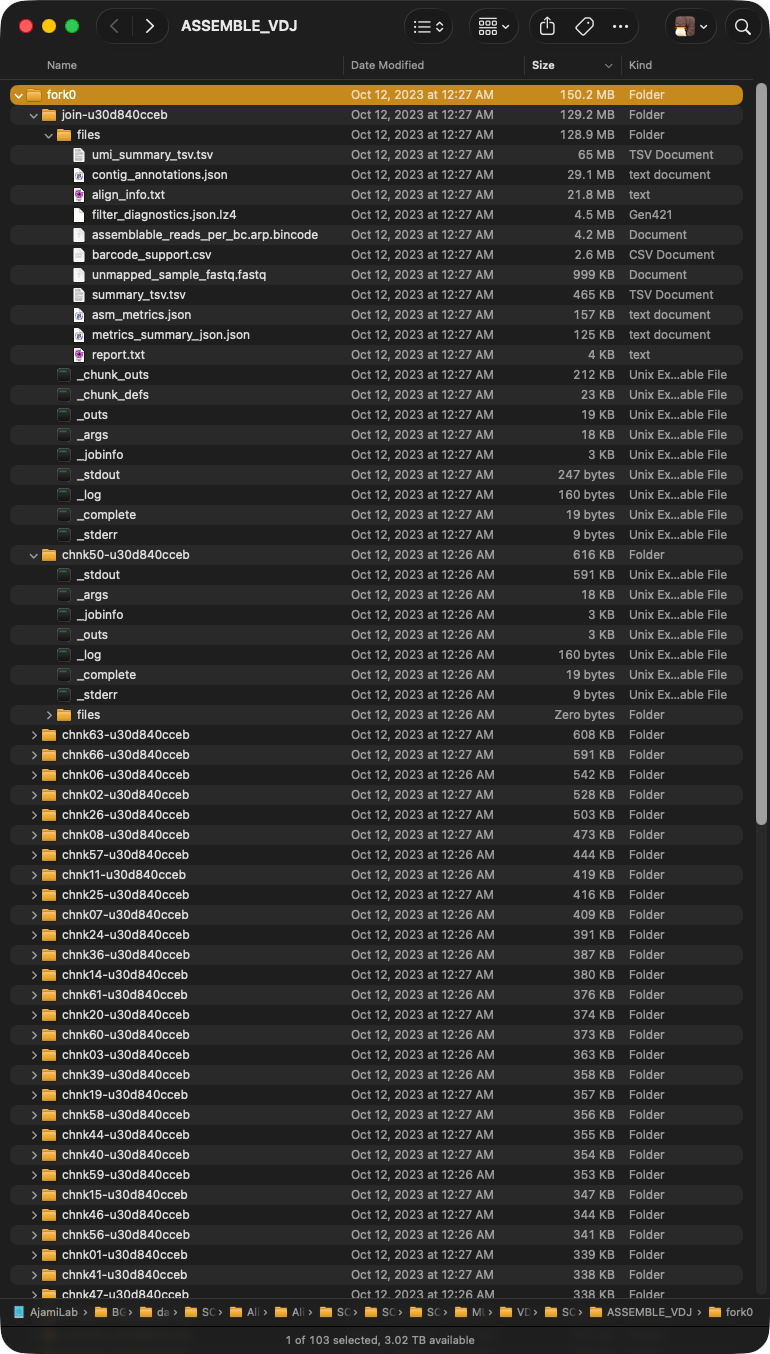Click the vertical scrollbar on the right
The image size is (770, 1354).
[x=762, y=400]
